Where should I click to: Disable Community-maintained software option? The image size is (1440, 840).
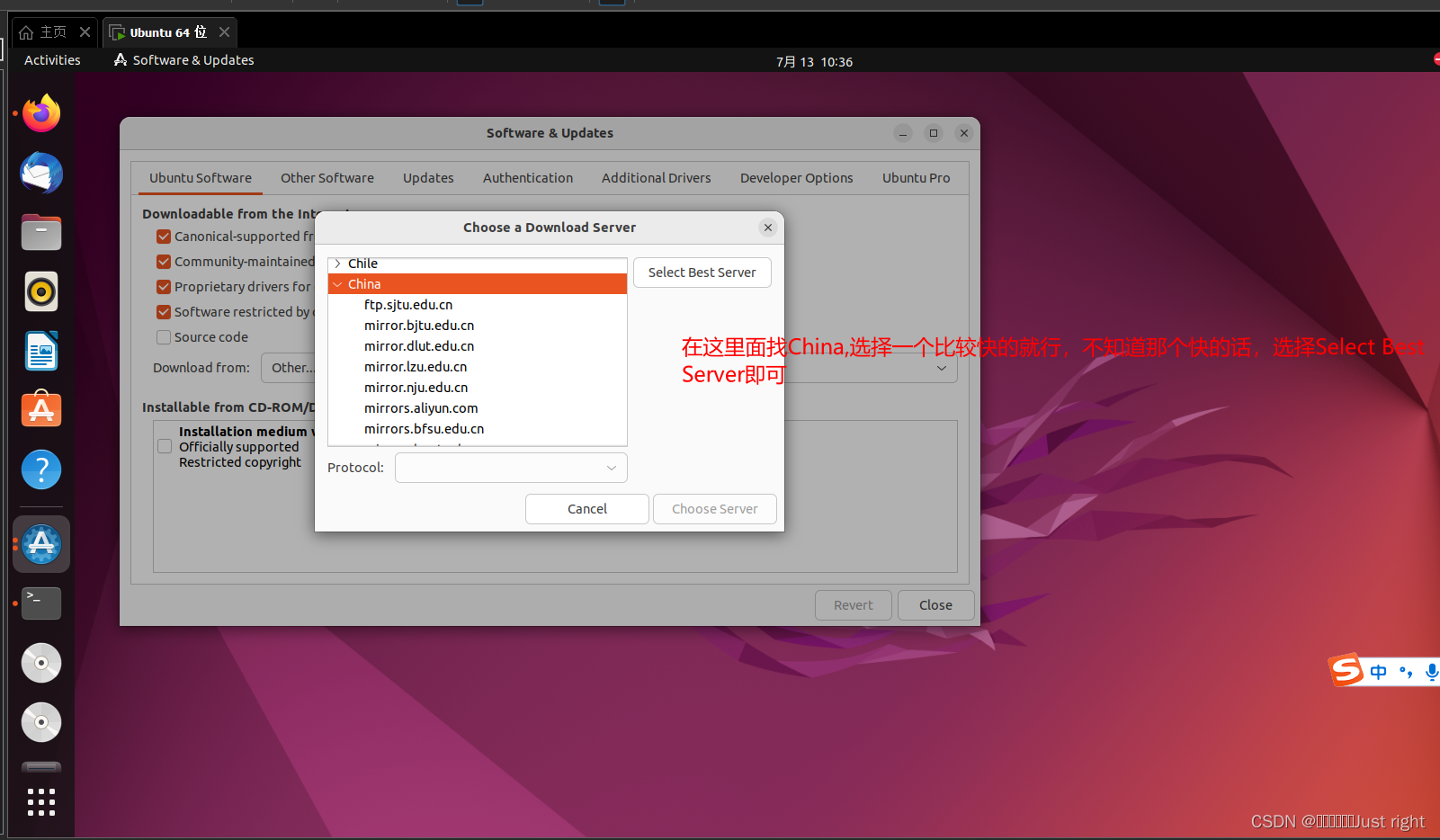pyautogui.click(x=163, y=261)
